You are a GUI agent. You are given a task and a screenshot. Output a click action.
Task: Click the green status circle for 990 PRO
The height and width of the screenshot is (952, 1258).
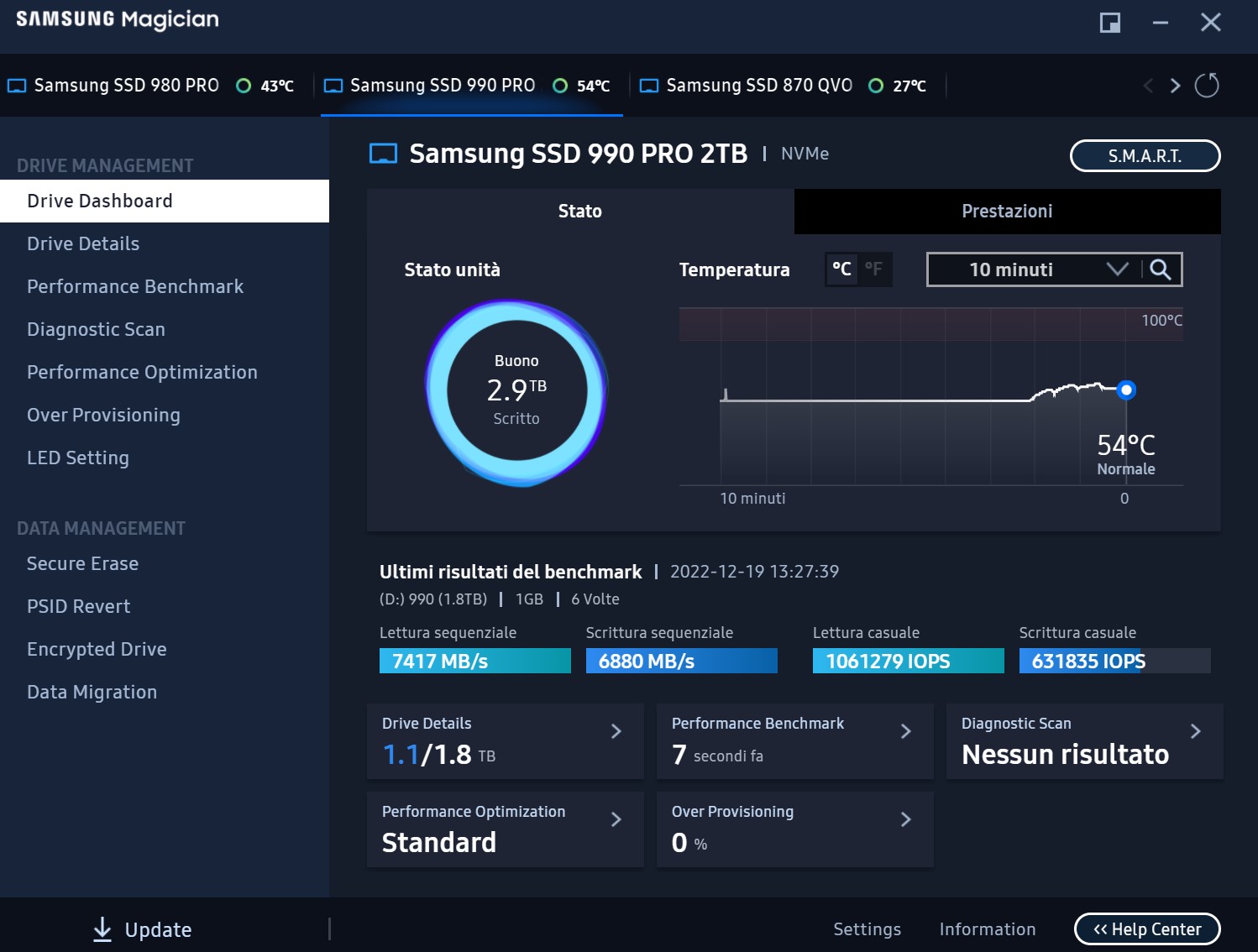click(x=560, y=86)
